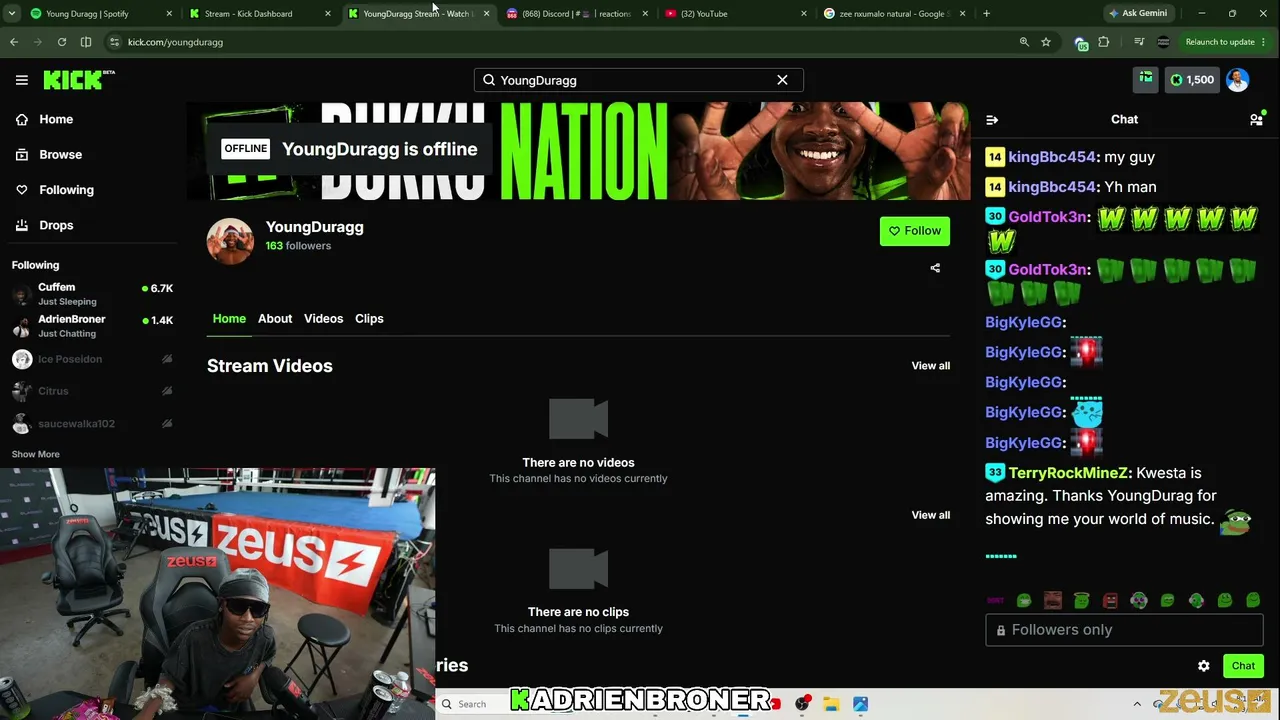The width and height of the screenshot is (1280, 720).
Task: Click Relaunch to update
Action: 1220,42
